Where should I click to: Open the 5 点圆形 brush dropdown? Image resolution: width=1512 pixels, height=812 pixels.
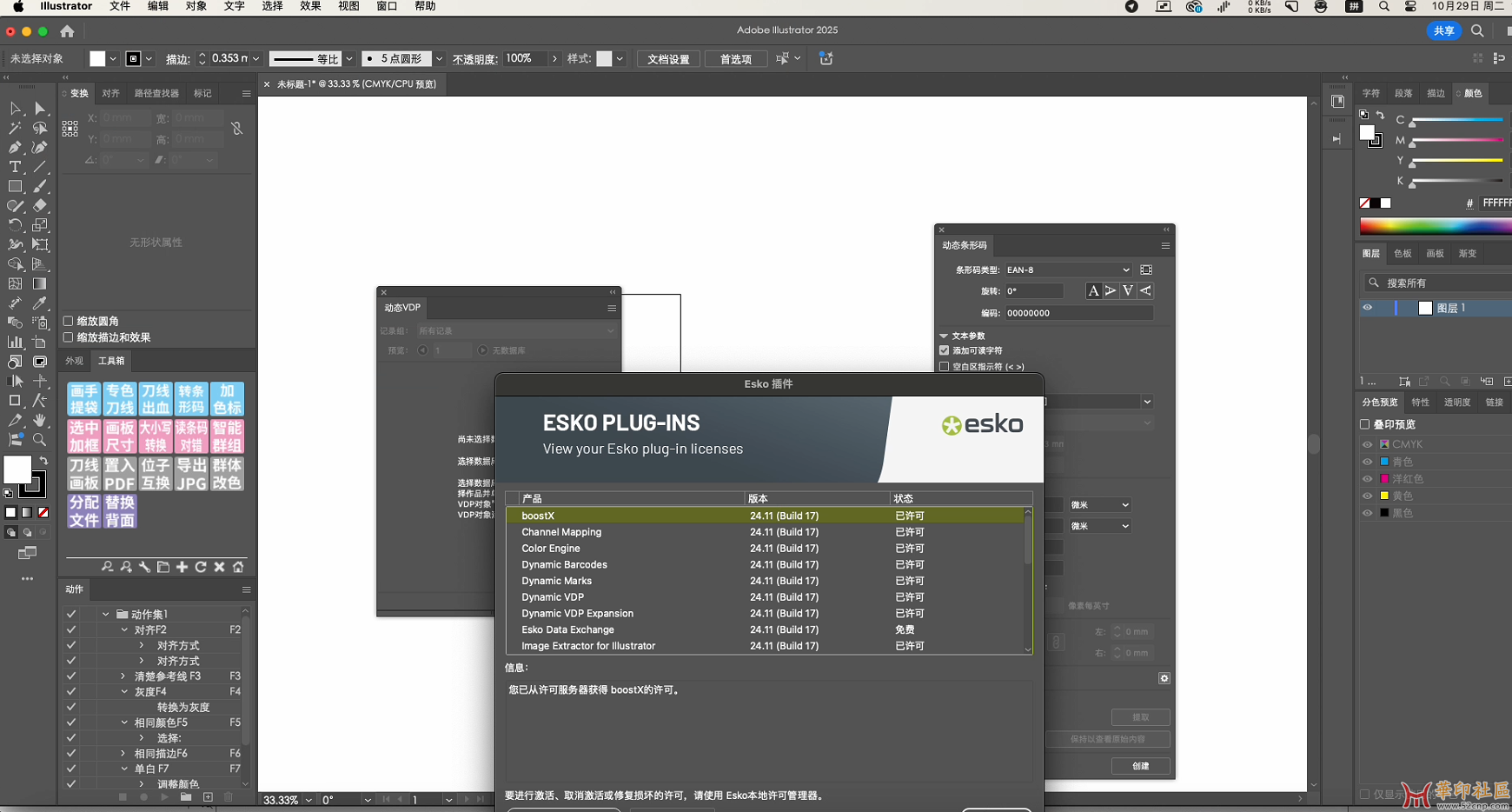pyautogui.click(x=439, y=59)
